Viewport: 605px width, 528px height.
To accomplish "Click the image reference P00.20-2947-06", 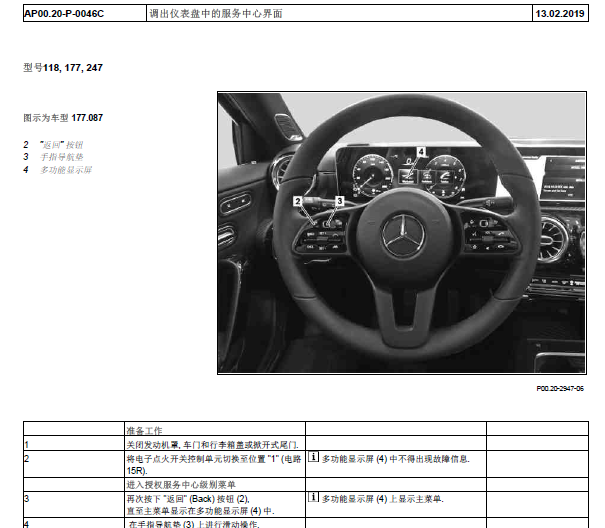I will click(560, 388).
